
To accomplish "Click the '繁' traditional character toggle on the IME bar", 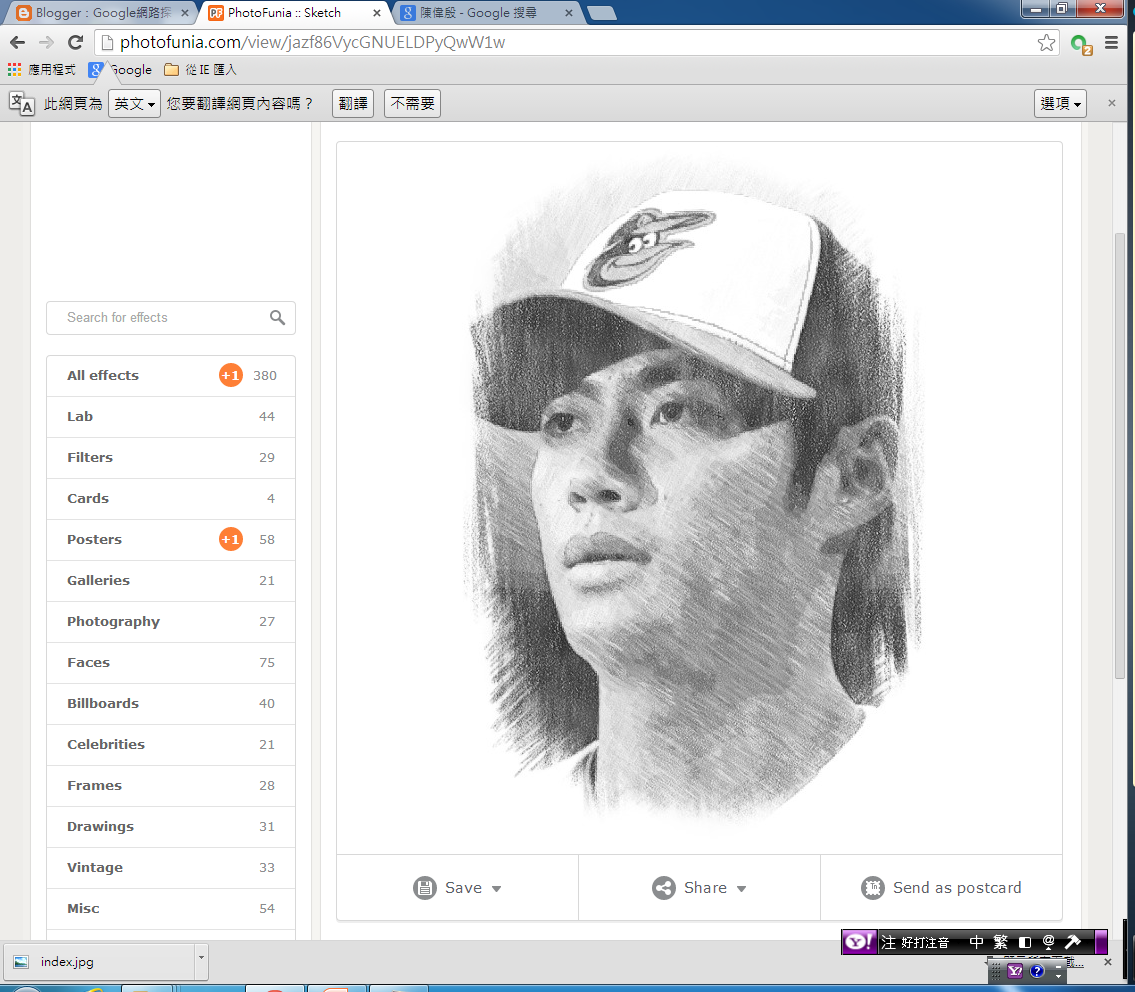I will [x=1000, y=942].
